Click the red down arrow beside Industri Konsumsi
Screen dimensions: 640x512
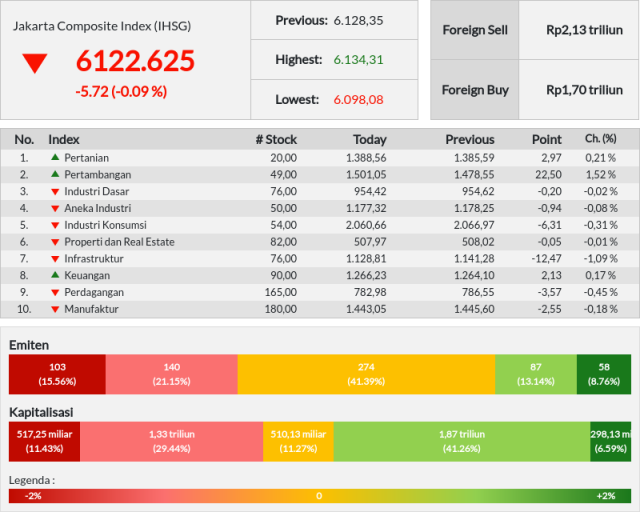55,225
